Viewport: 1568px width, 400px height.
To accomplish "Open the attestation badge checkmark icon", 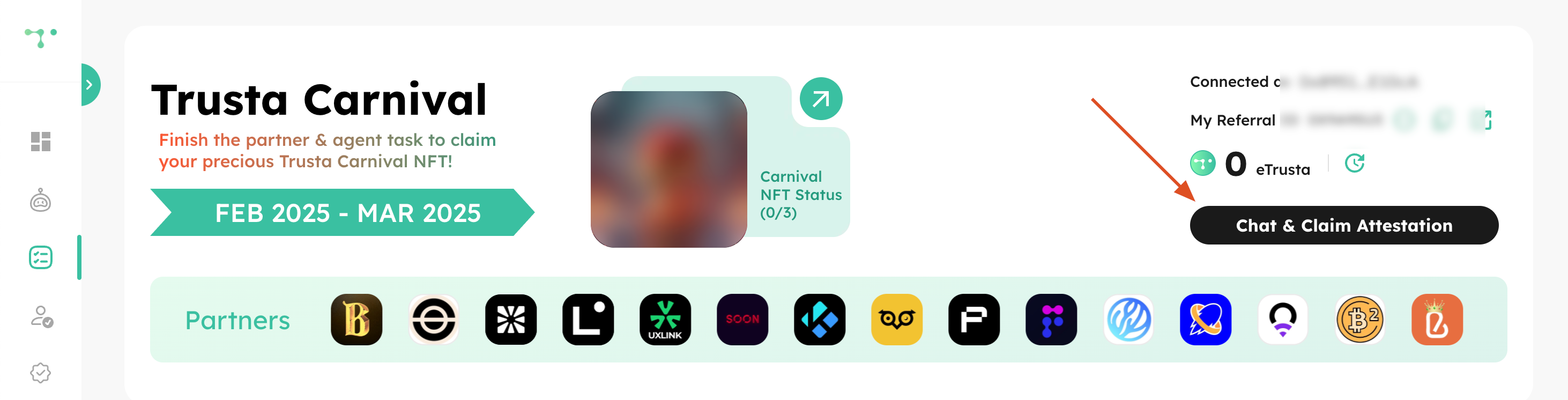I will coord(41,373).
